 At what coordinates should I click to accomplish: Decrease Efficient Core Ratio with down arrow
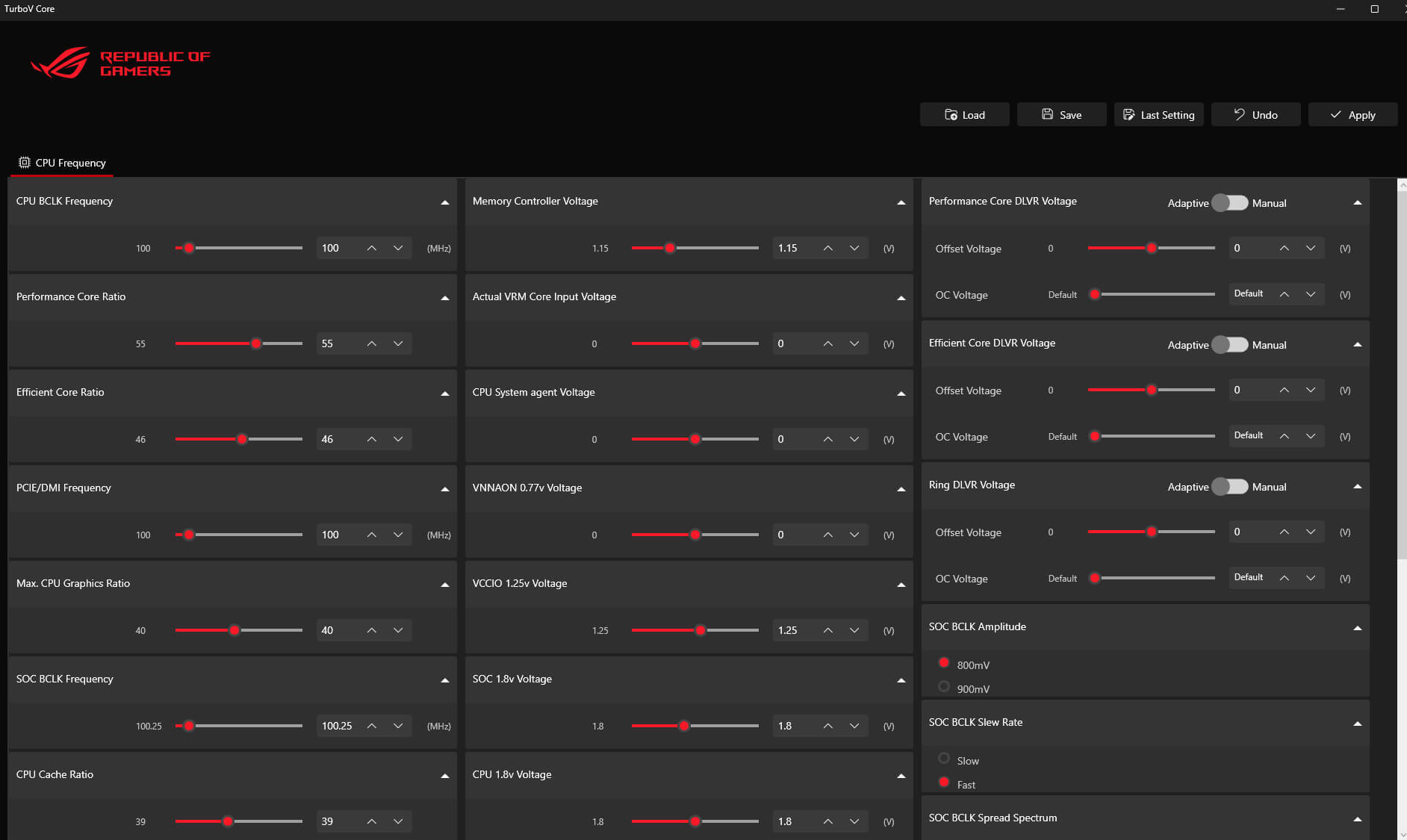[398, 439]
